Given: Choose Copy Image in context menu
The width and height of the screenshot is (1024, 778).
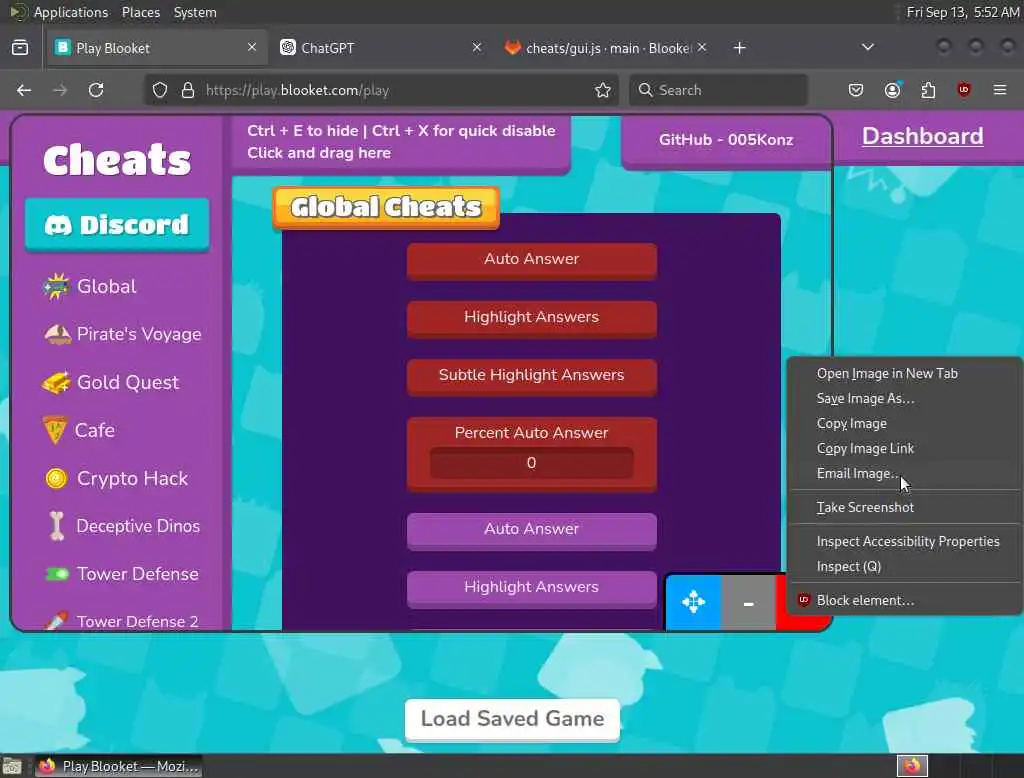Looking at the screenshot, I should (x=904, y=423).
